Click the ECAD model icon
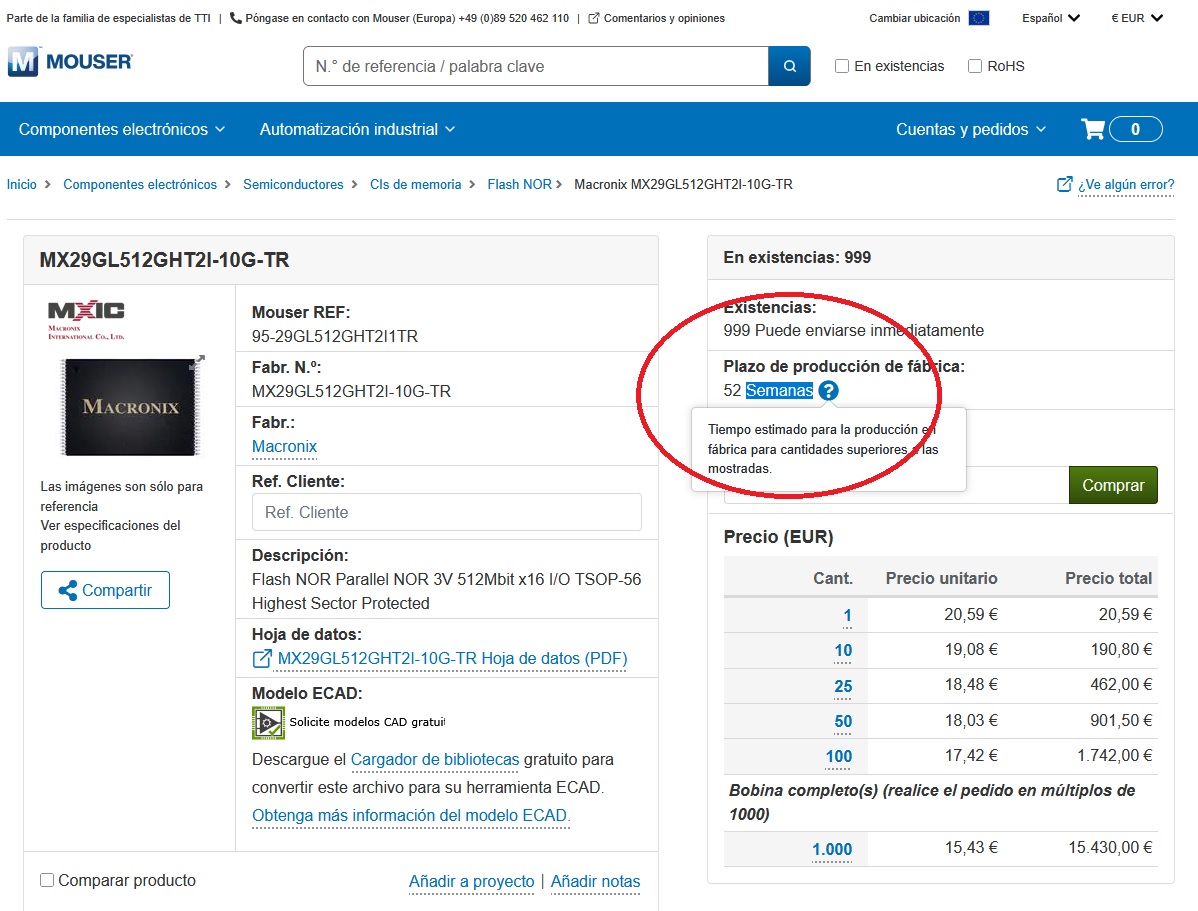 coord(268,723)
